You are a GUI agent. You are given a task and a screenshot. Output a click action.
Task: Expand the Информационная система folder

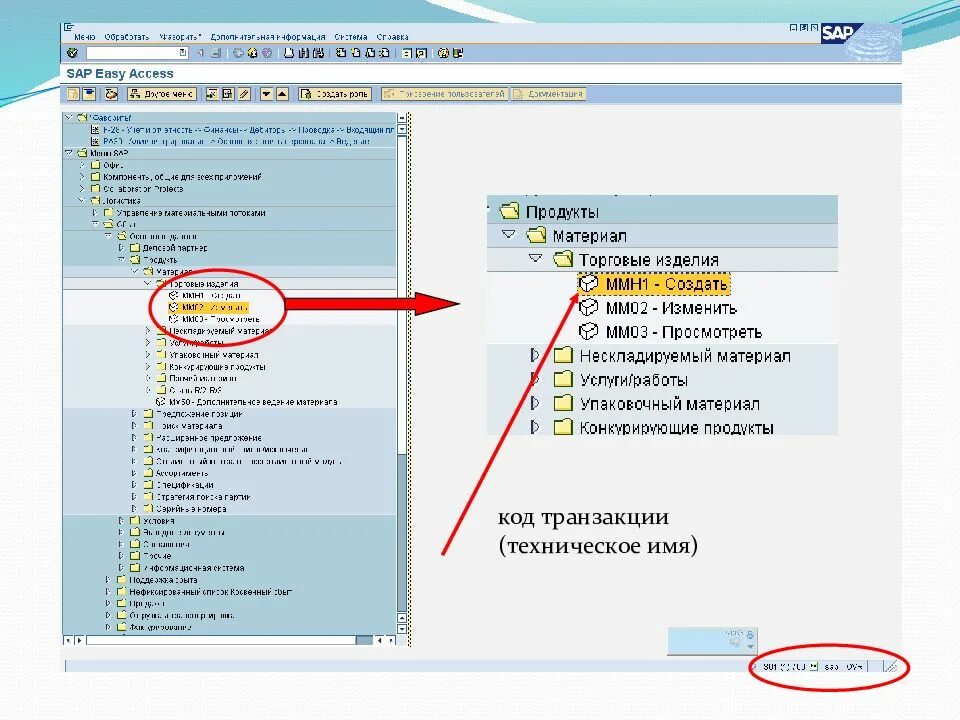121,568
